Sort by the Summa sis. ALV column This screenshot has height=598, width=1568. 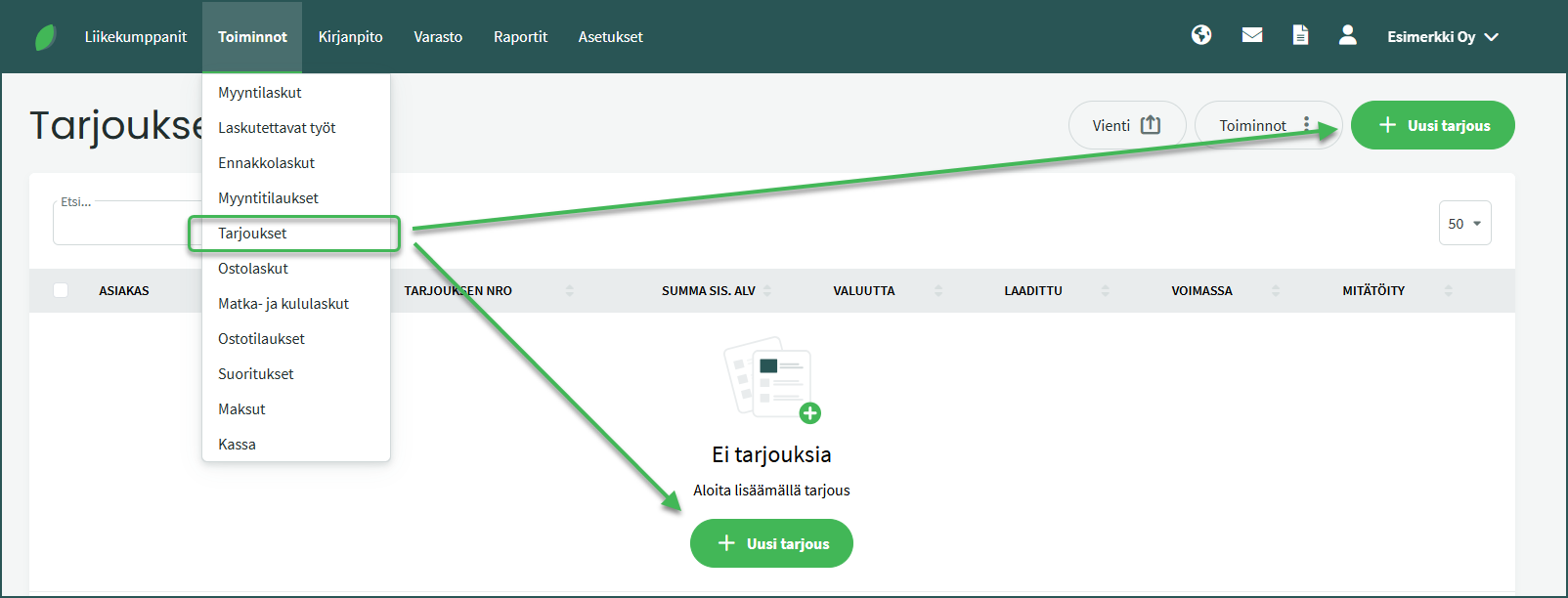[709, 290]
